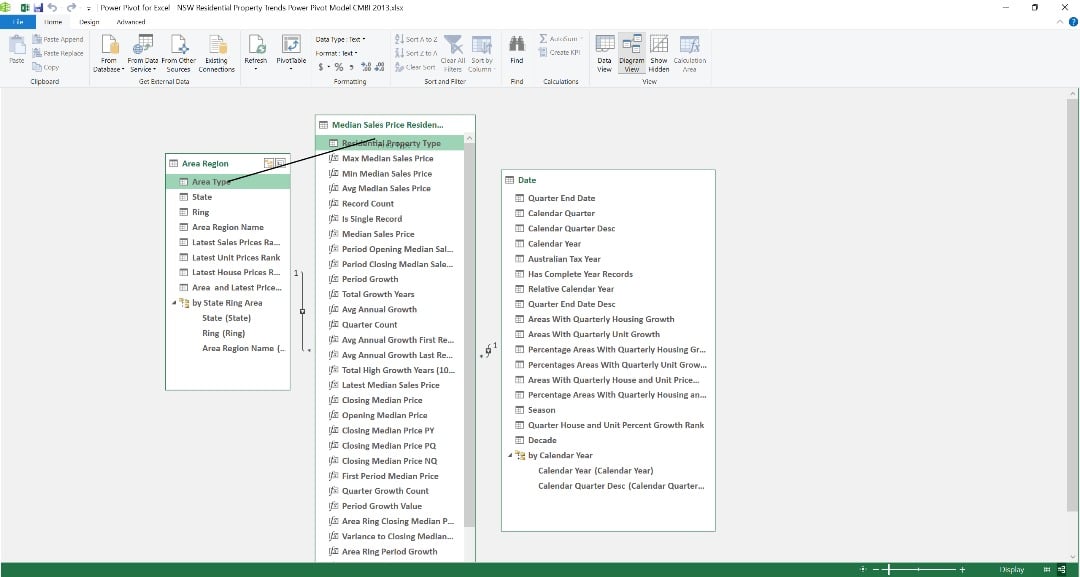Click the thousands separator icon
The width and height of the screenshot is (1080, 577).
click(351, 67)
